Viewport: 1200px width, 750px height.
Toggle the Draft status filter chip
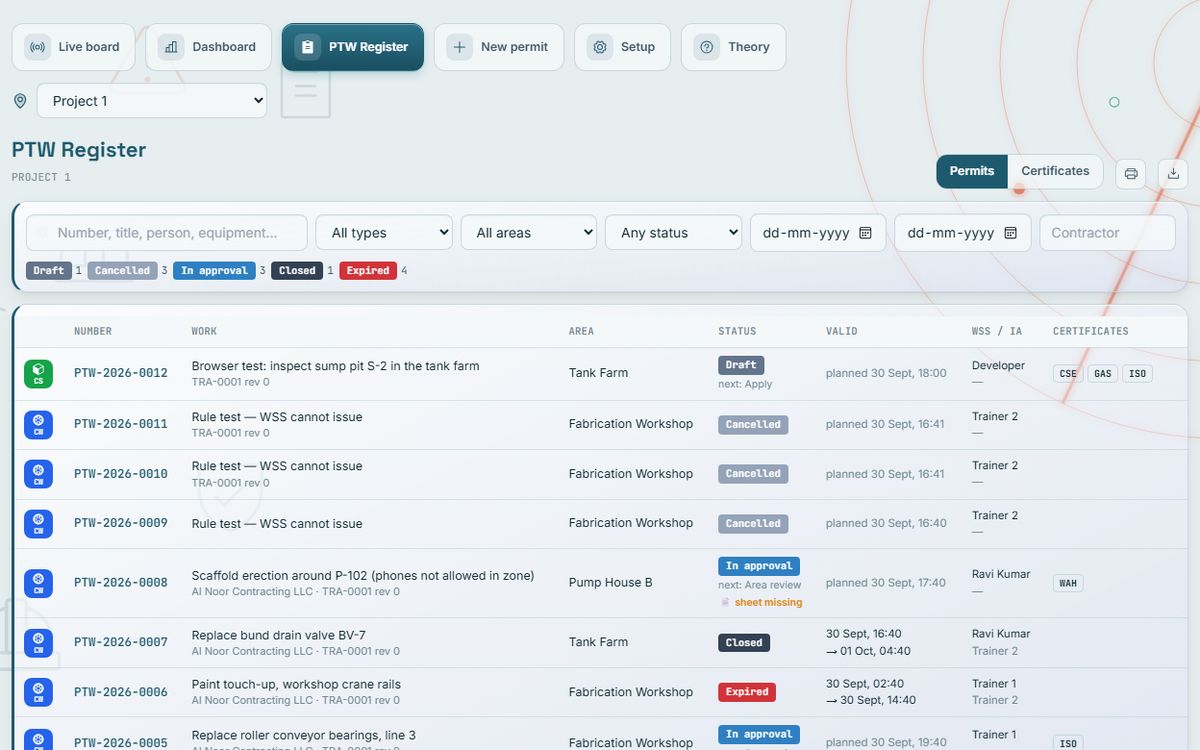coord(49,271)
